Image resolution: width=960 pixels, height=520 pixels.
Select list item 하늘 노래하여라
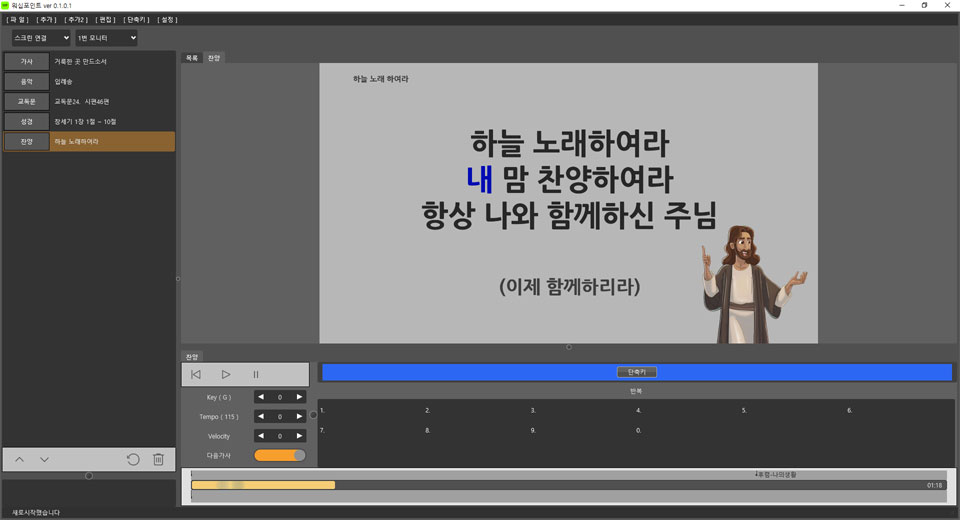coord(76,141)
